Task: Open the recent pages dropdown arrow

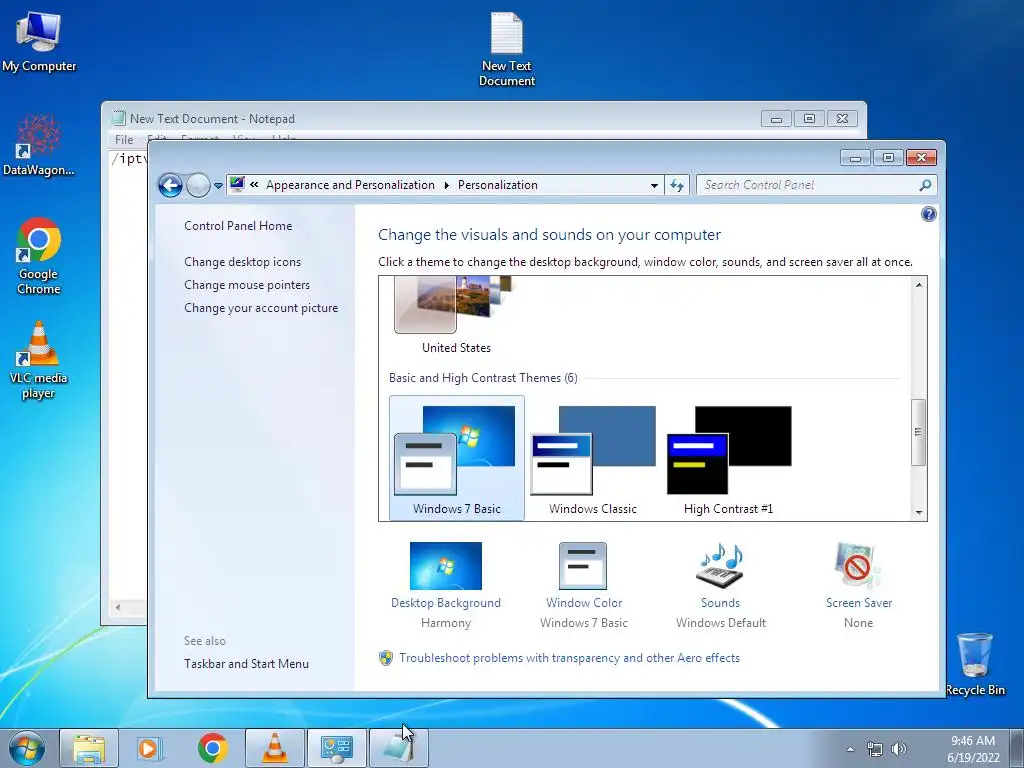Action: tap(218, 186)
